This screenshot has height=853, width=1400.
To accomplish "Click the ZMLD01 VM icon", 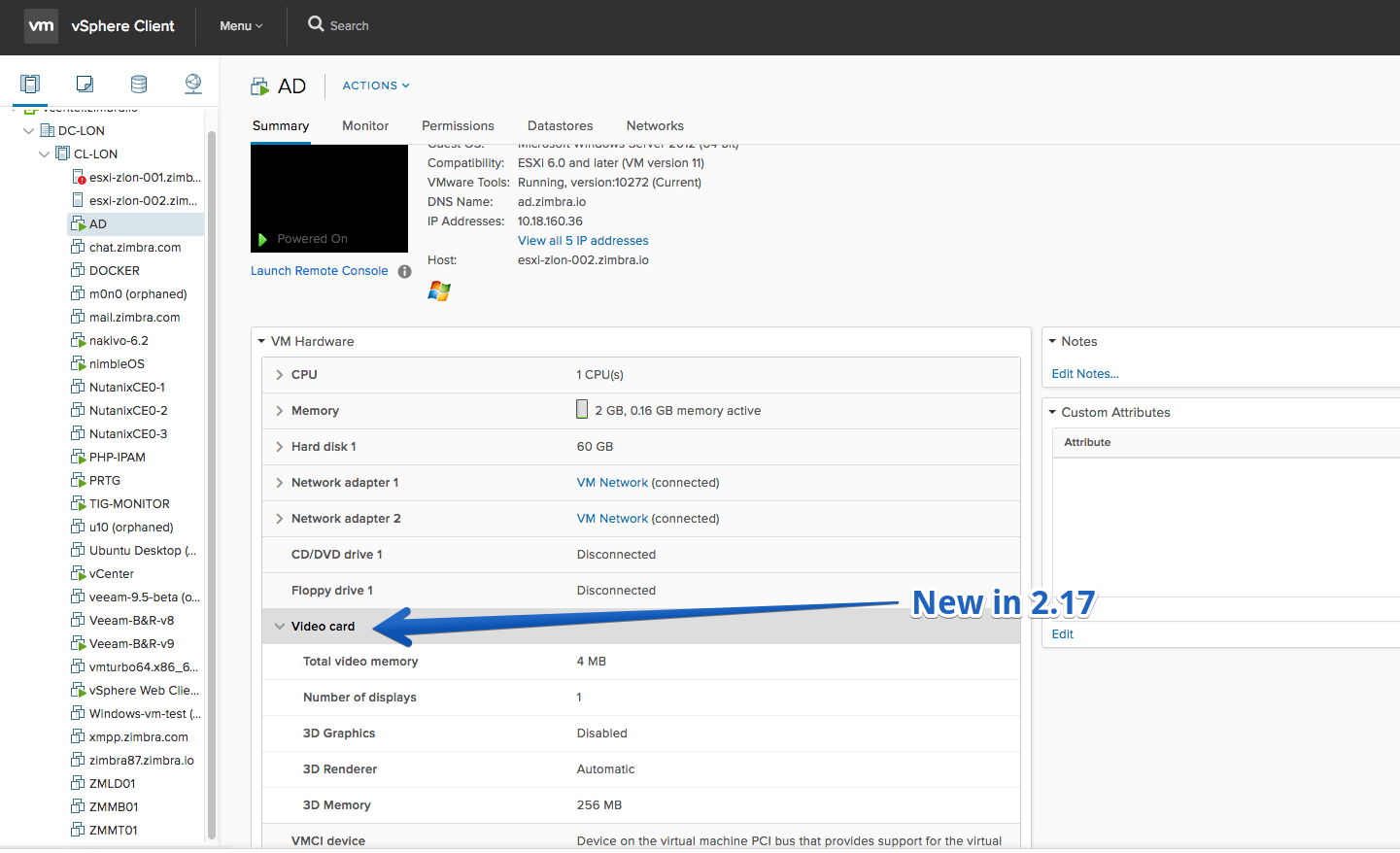I will click(79, 783).
